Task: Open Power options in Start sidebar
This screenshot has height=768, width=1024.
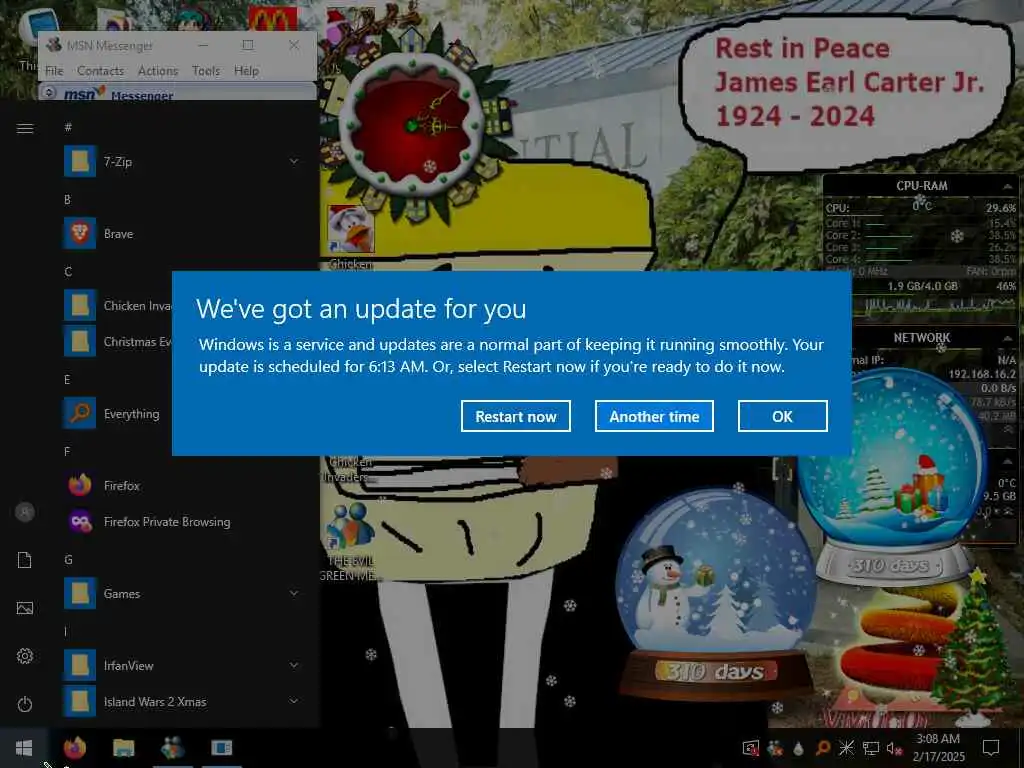Action: 25,704
